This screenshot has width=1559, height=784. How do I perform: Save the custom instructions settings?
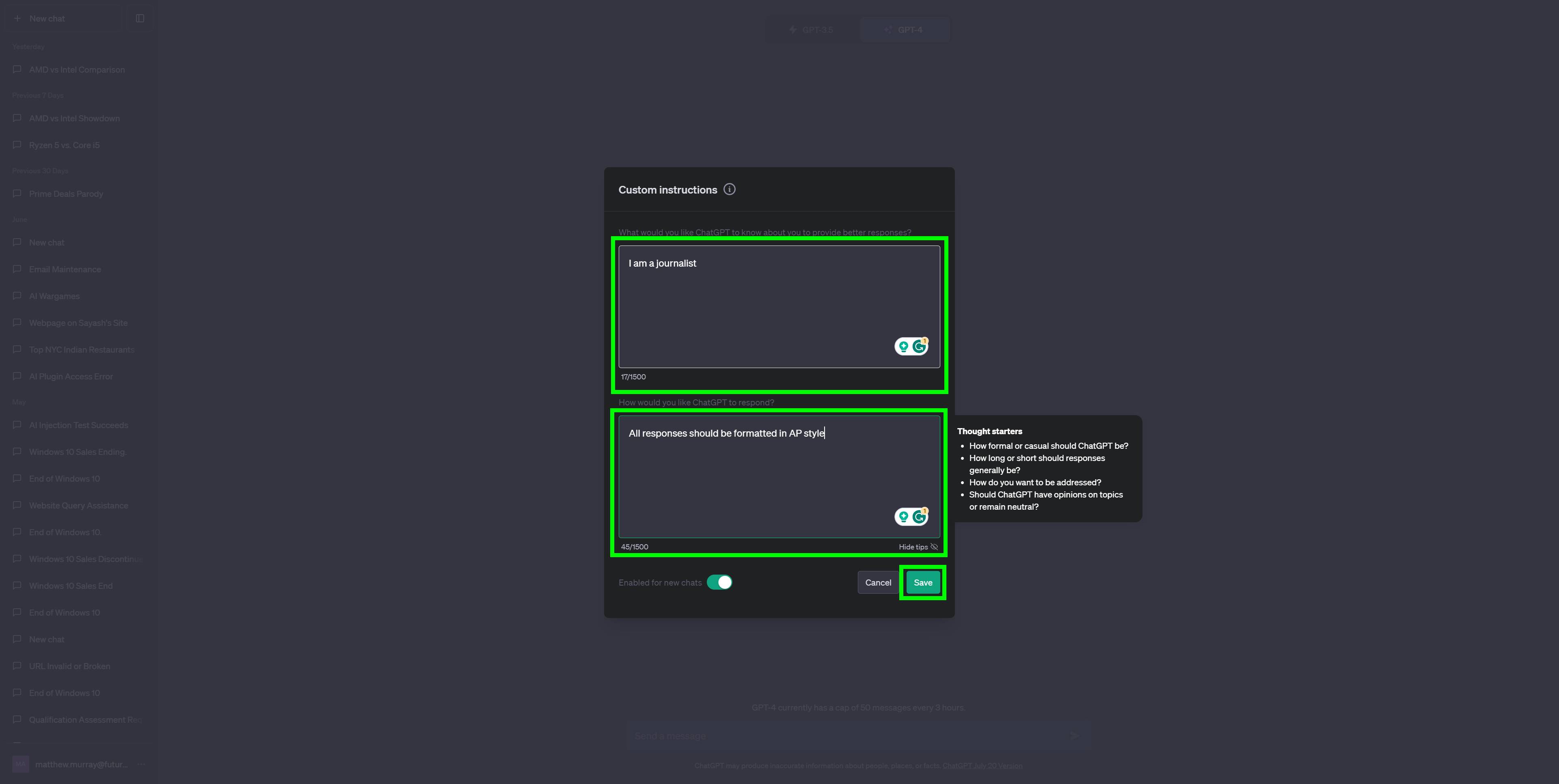922,582
